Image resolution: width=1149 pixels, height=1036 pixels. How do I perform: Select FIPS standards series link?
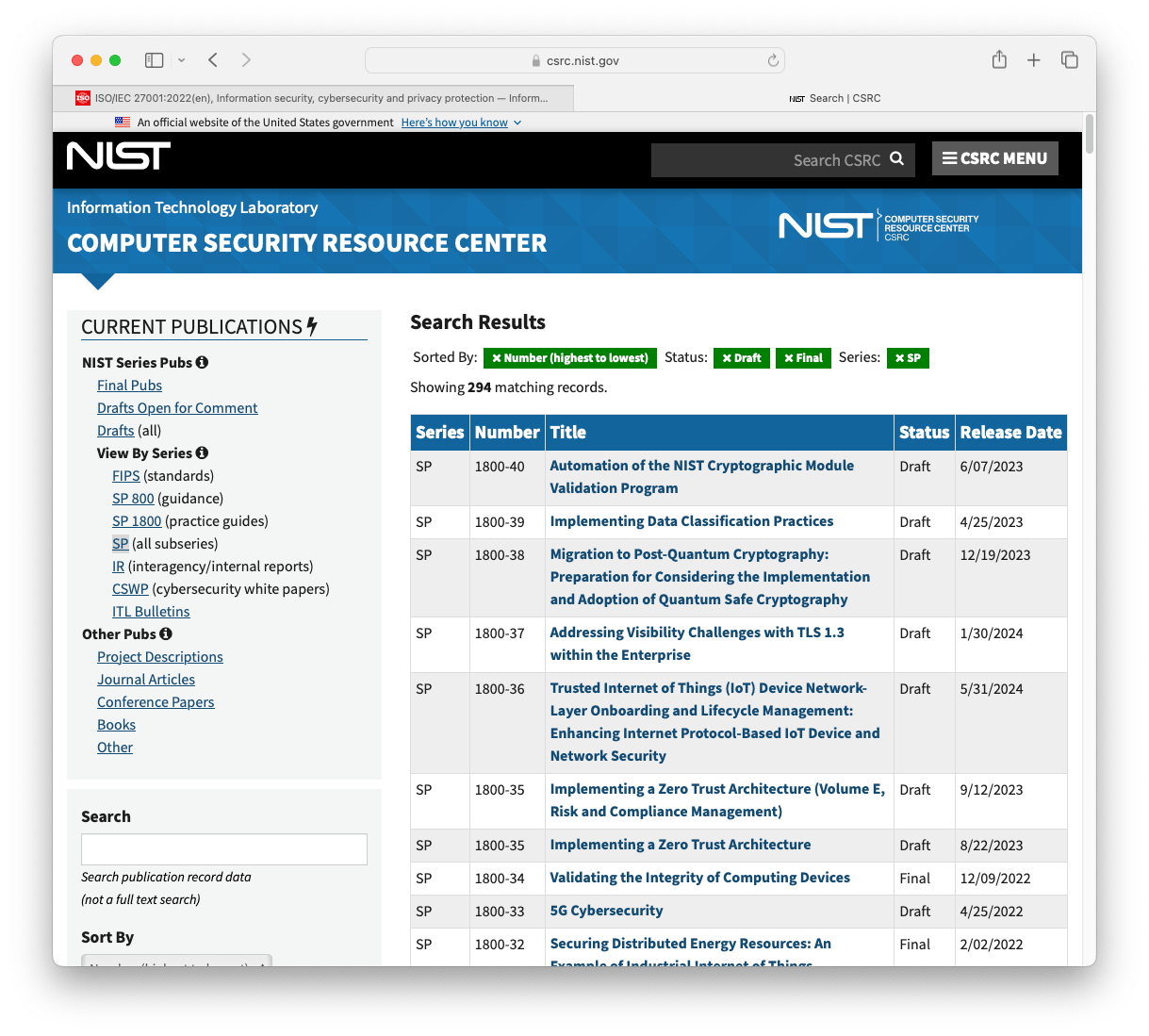(x=125, y=476)
